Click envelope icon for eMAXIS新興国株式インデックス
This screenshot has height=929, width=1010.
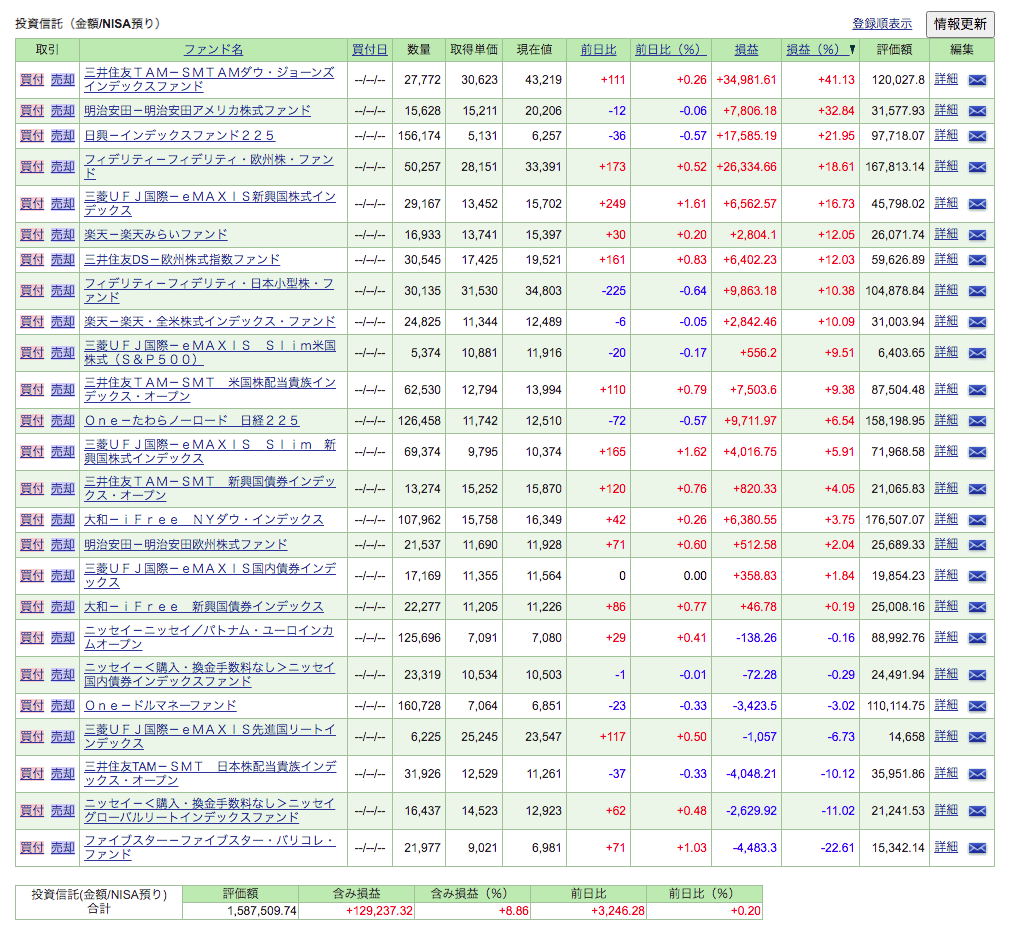[977, 204]
